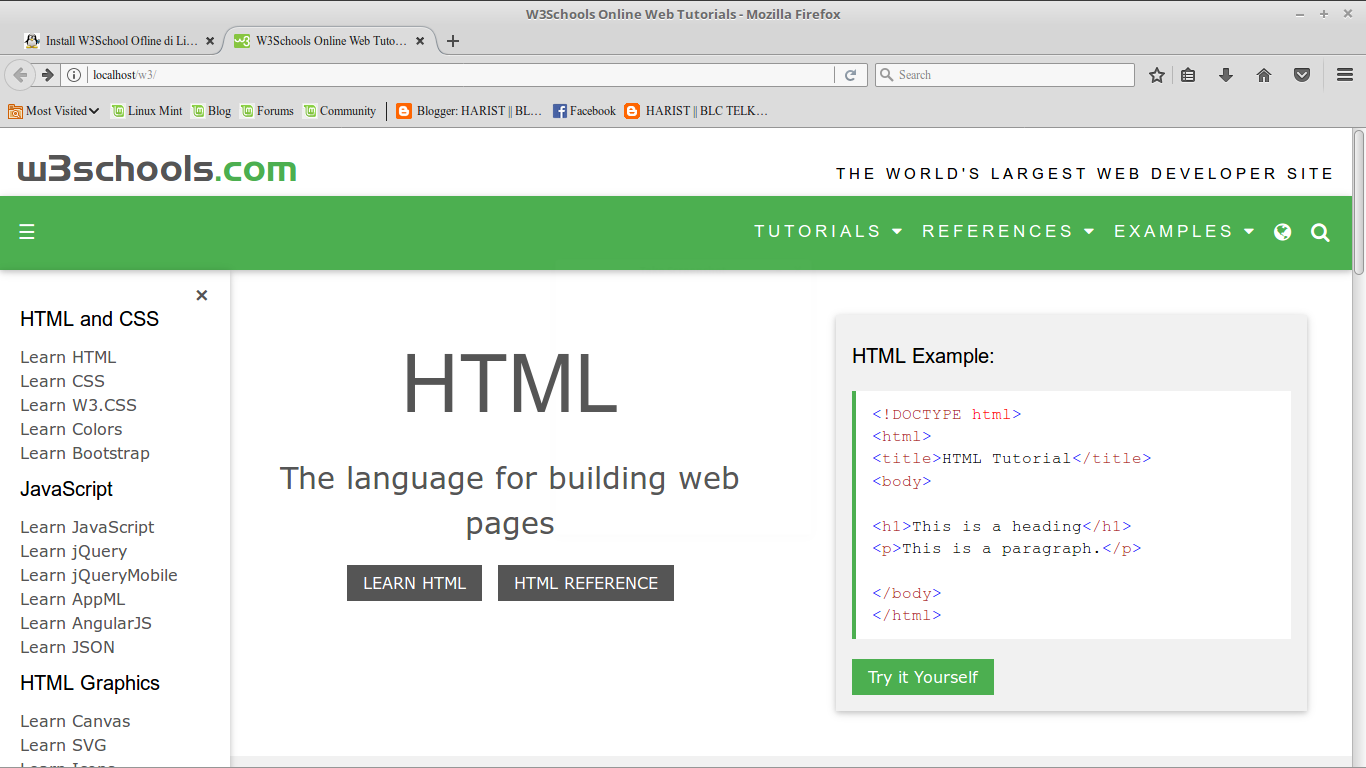Open the Learn jQuery sidebar link
This screenshot has height=768, width=1366.
coord(73,551)
